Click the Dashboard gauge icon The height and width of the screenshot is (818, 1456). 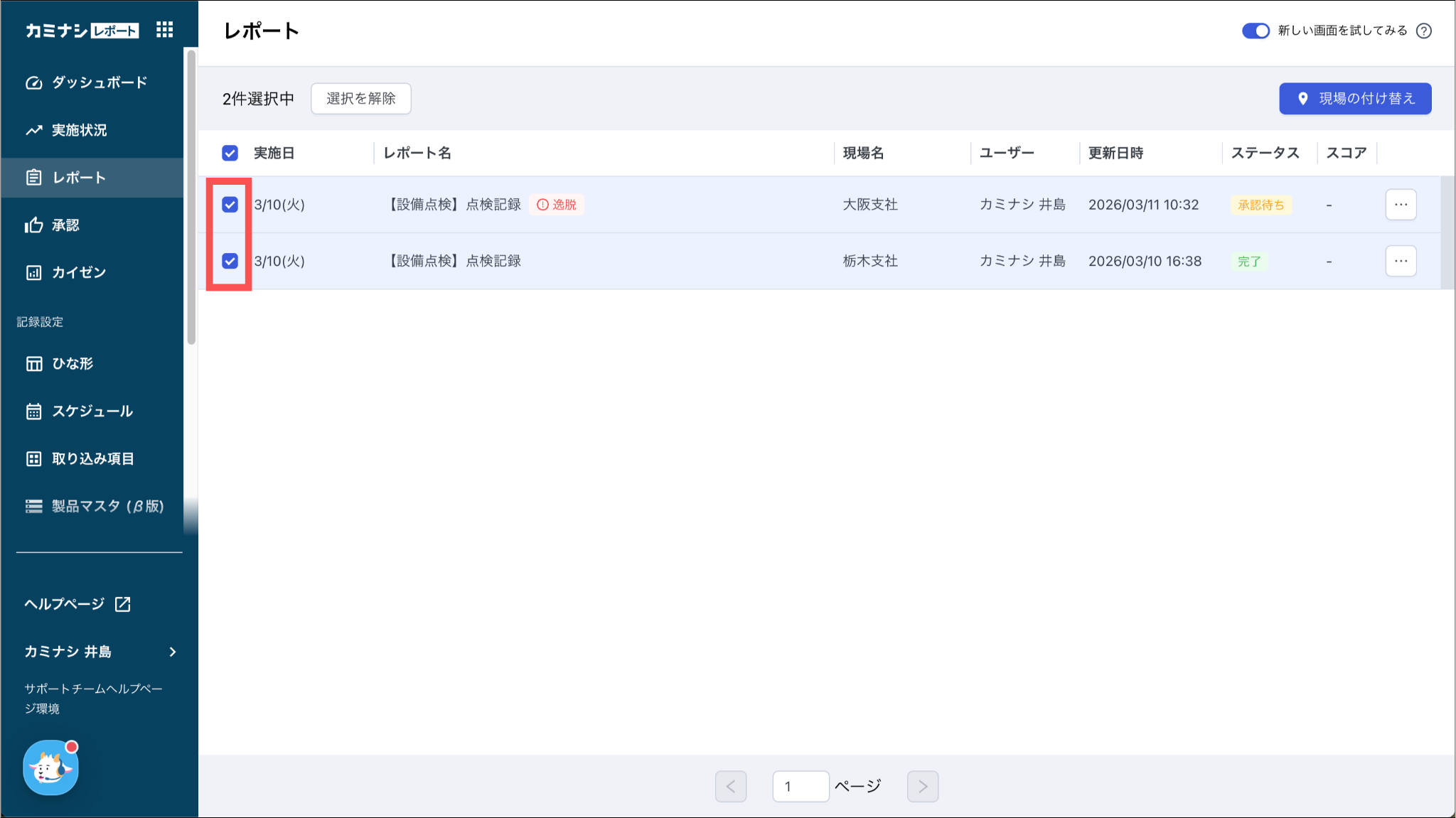33,82
